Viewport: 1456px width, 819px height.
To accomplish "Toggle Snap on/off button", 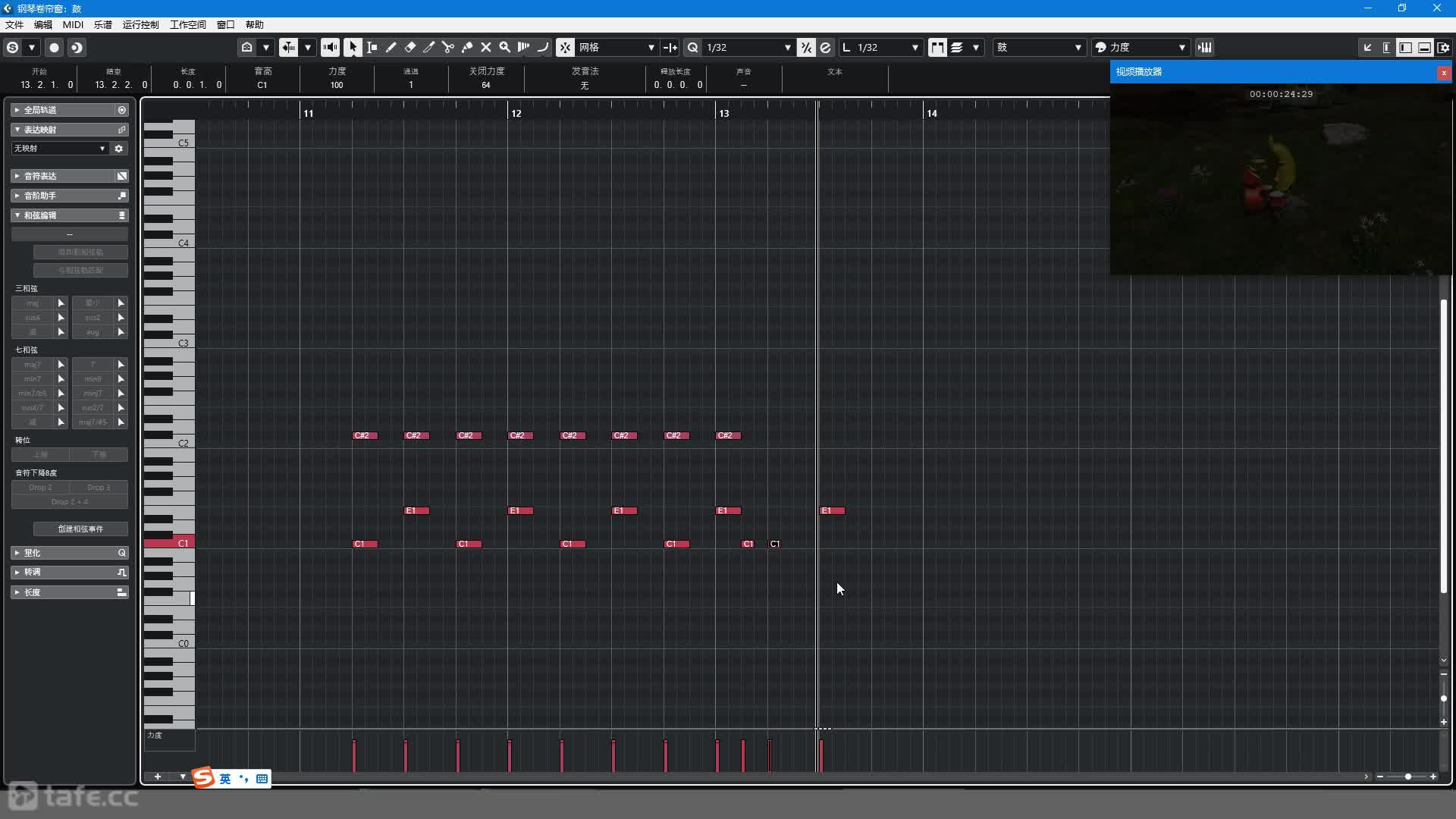I will pyautogui.click(x=566, y=47).
